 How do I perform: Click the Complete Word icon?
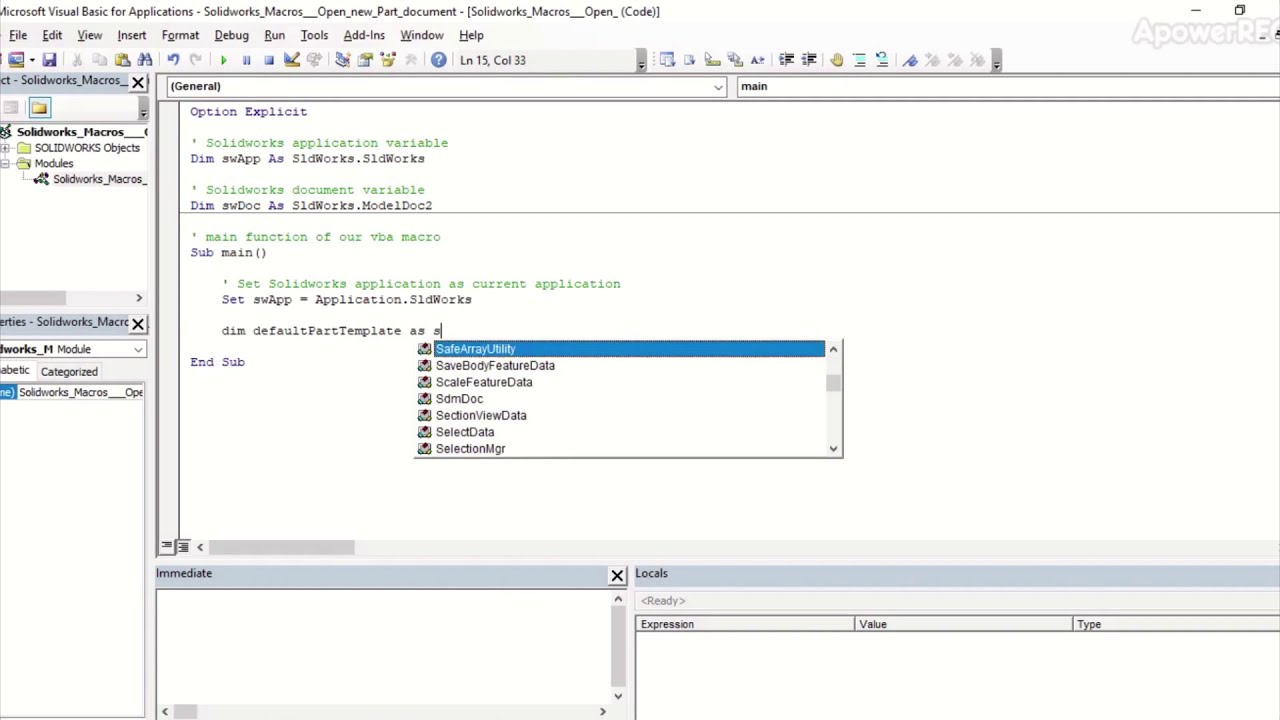[x=757, y=60]
